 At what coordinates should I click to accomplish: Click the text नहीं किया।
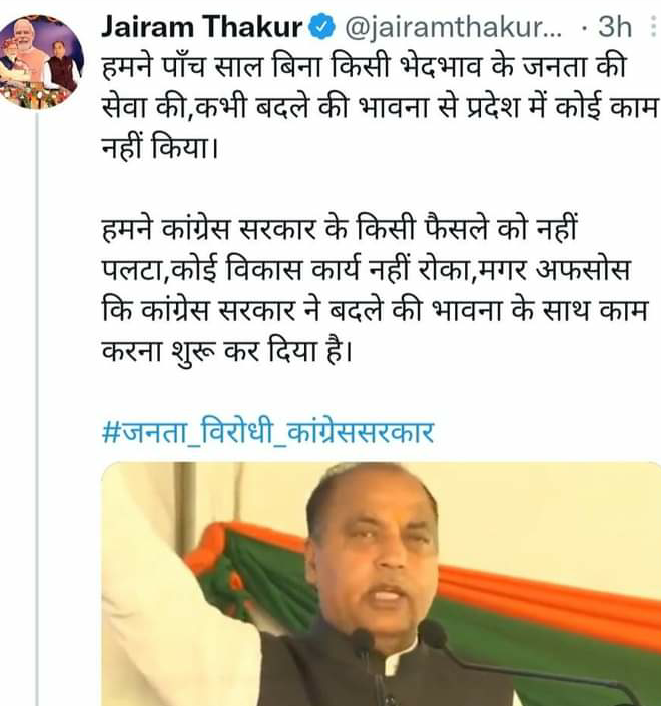tap(160, 148)
